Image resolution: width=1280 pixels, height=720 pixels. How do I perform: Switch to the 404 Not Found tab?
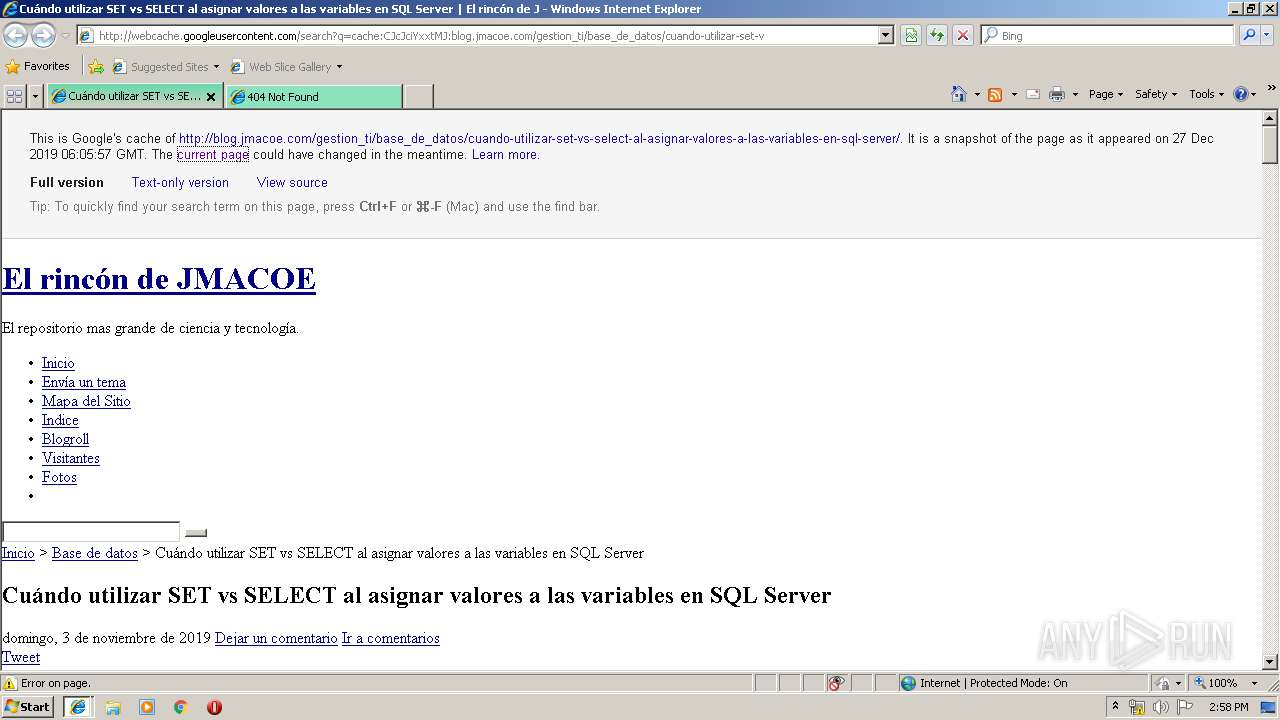[x=313, y=97]
